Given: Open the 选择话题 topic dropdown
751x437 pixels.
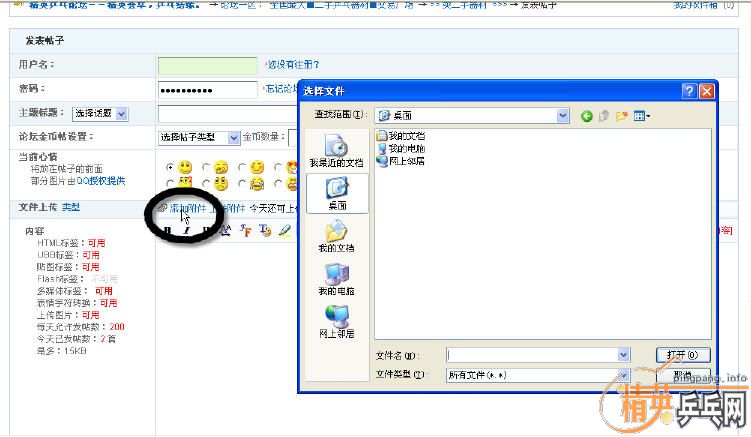Looking at the screenshot, I should coord(100,114).
